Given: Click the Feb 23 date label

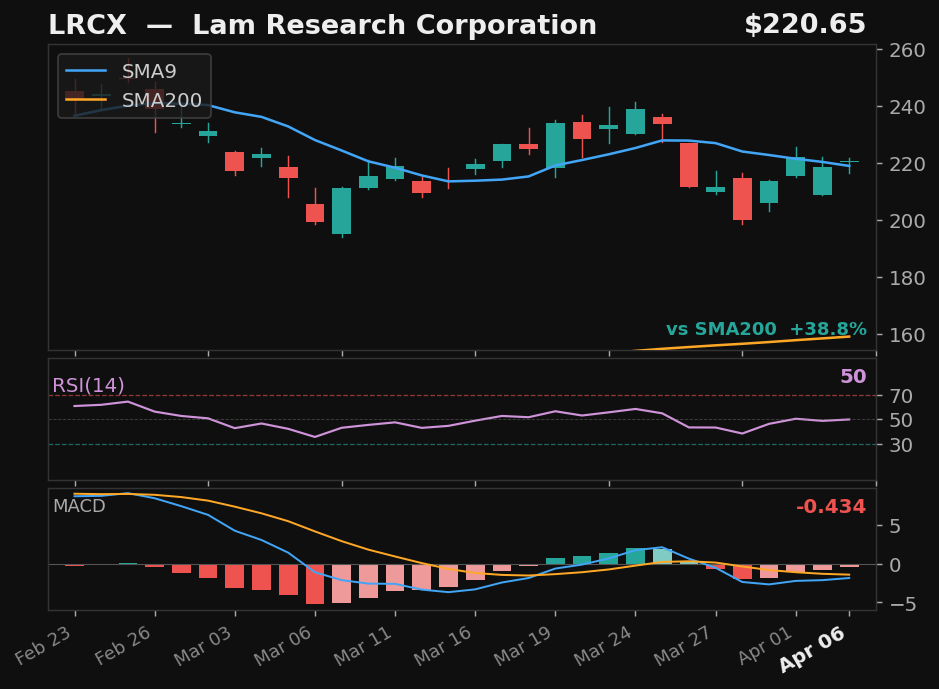Looking at the screenshot, I should click(x=44, y=646).
